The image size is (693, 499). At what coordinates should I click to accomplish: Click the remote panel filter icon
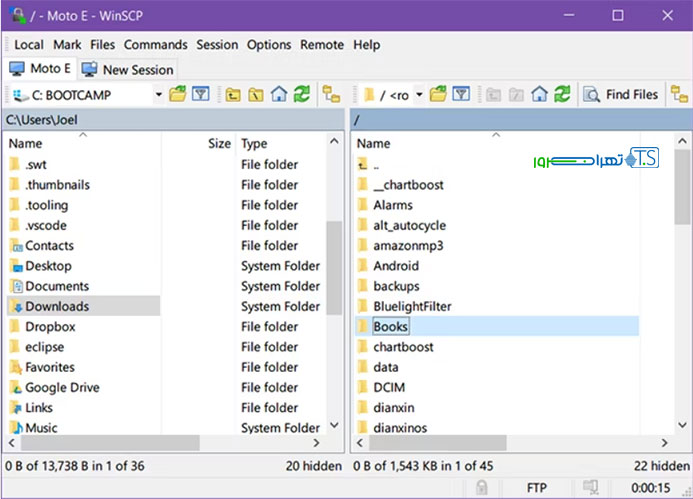460,95
